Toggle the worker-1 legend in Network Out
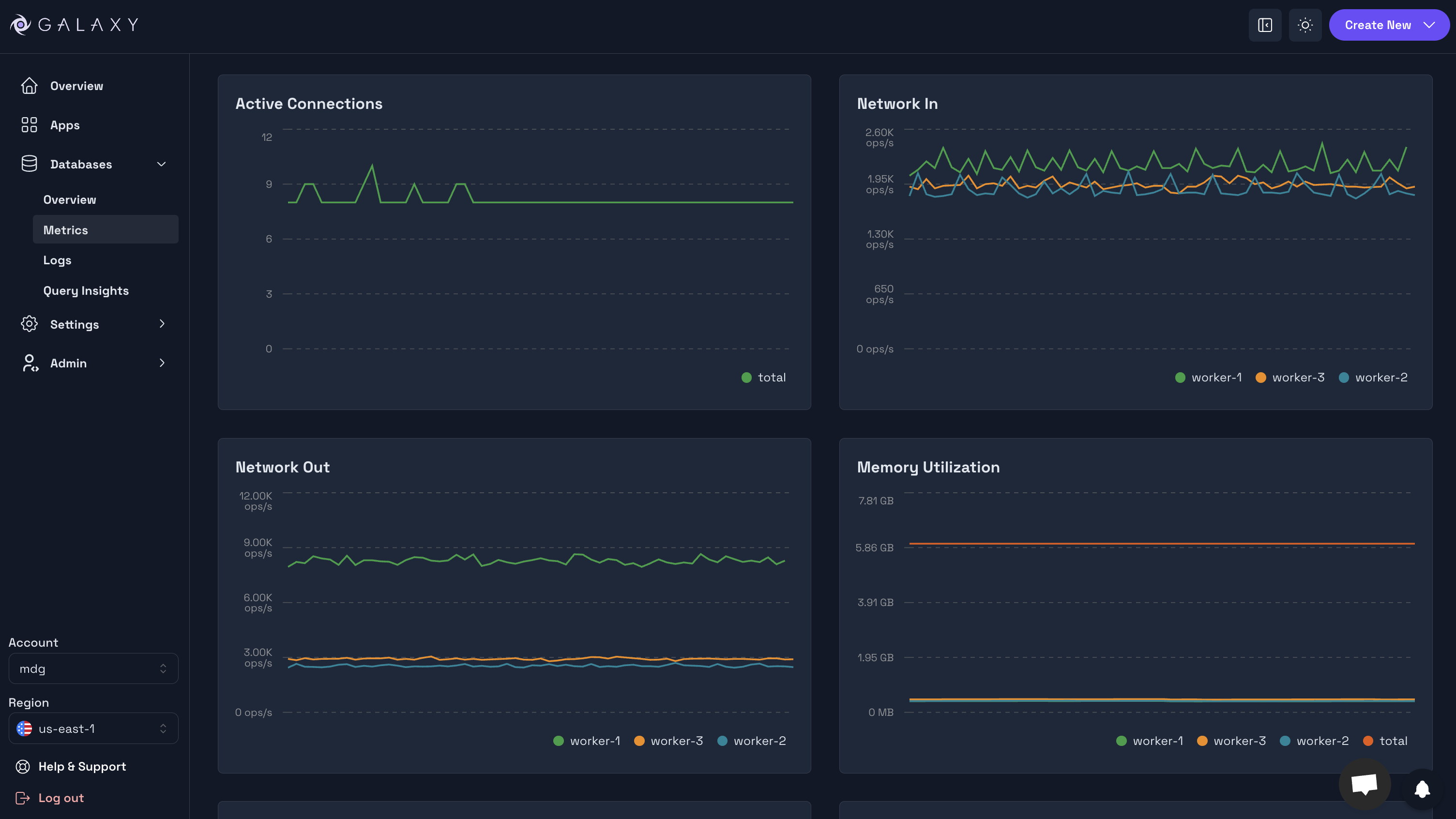1456x819 pixels. click(586, 741)
